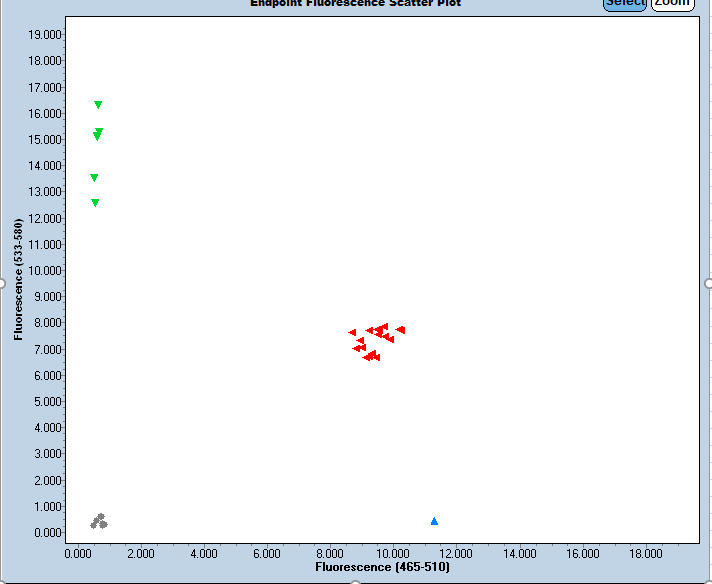Switch to Zoom mode button

click(x=673, y=3)
